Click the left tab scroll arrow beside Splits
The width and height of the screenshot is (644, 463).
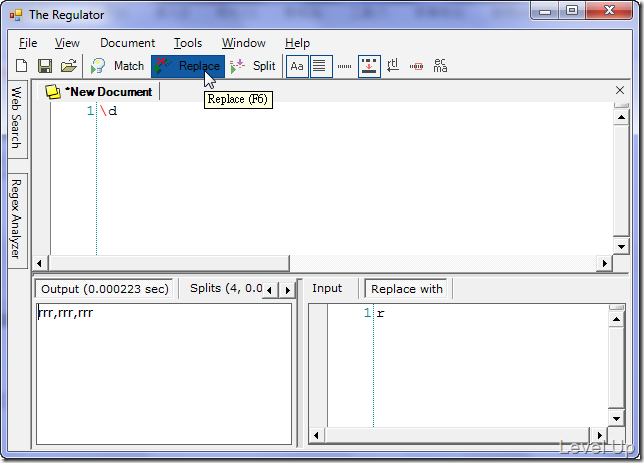coord(269,290)
